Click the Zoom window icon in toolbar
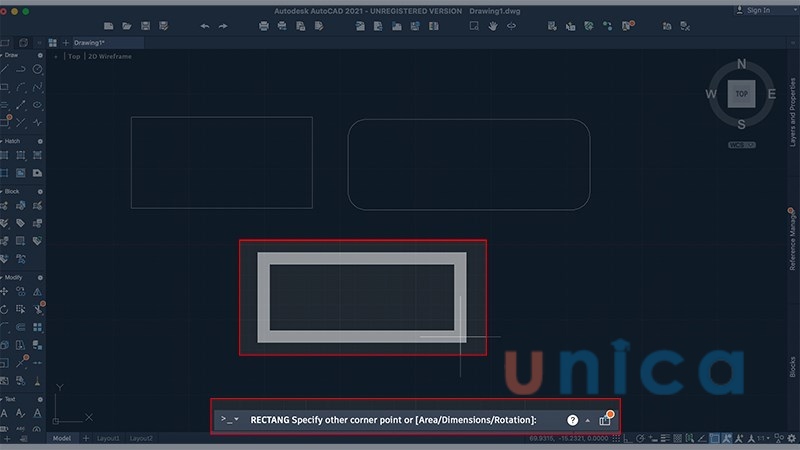Screen dimensions: 800x450 [x=474, y=26]
